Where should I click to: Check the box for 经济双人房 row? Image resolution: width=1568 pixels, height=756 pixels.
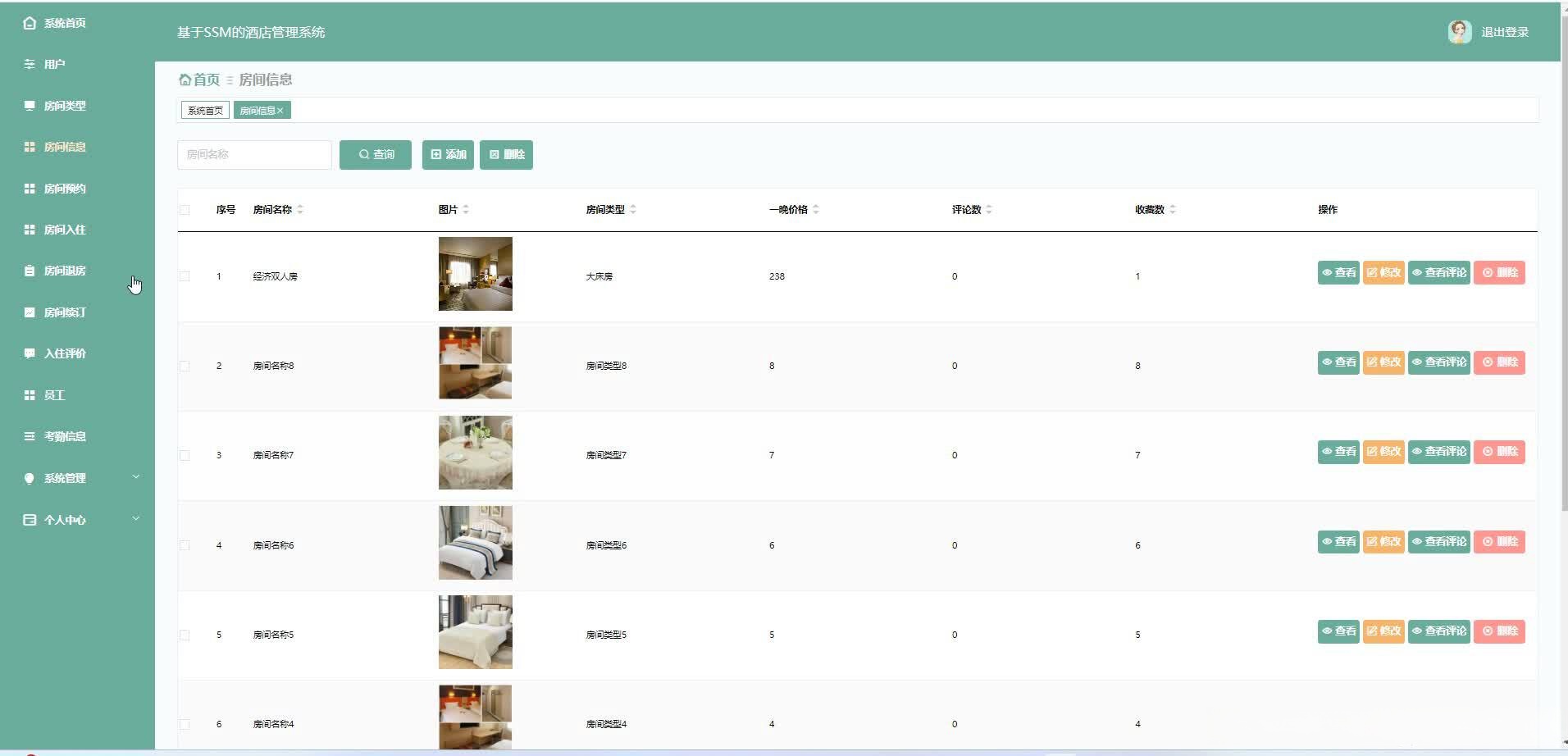185,276
